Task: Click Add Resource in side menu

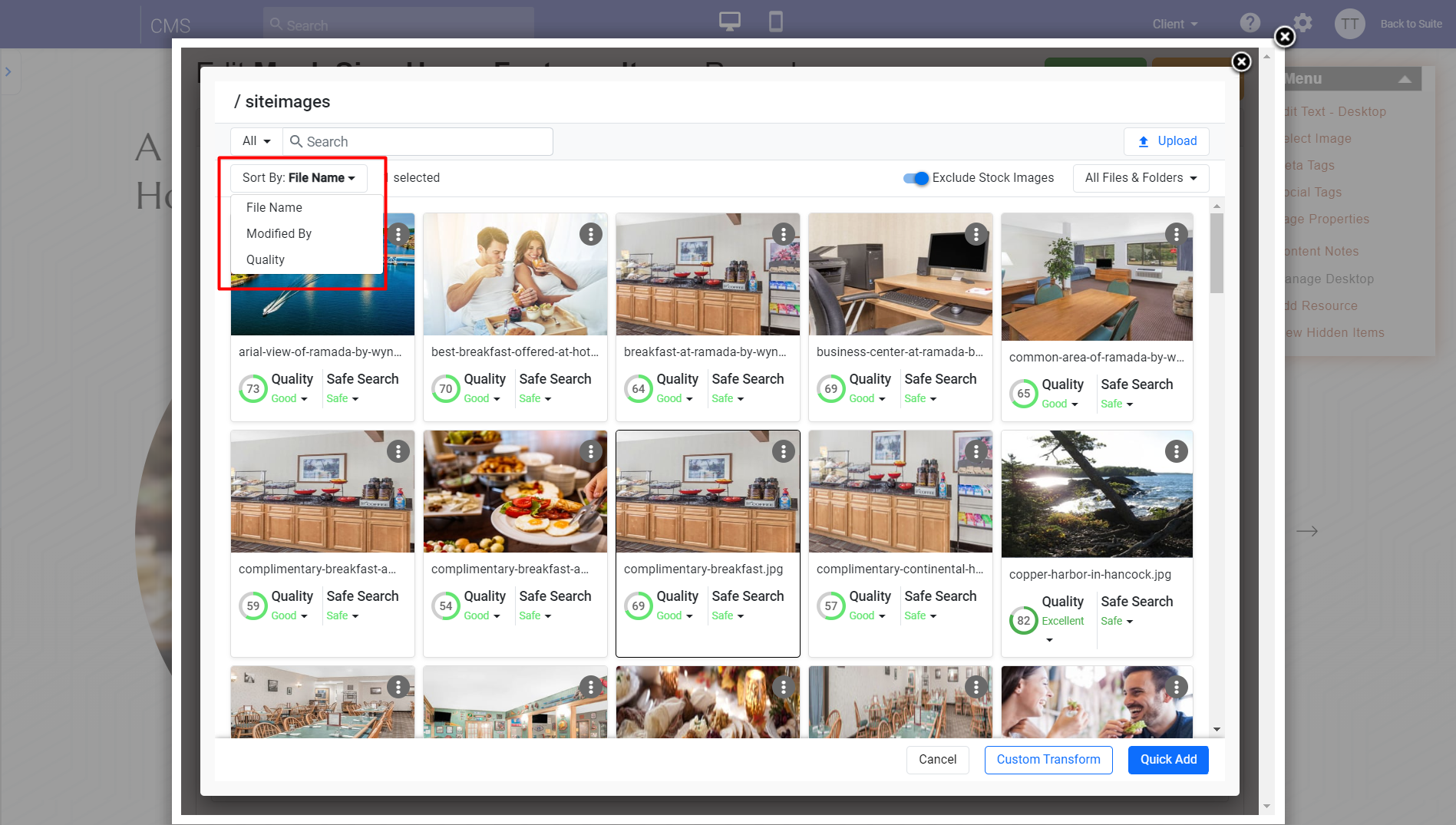Action: (1320, 305)
